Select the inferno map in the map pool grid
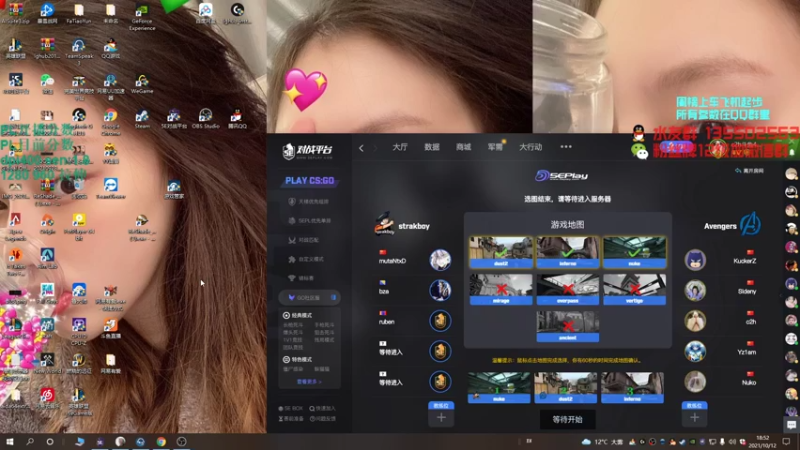 (x=567, y=252)
